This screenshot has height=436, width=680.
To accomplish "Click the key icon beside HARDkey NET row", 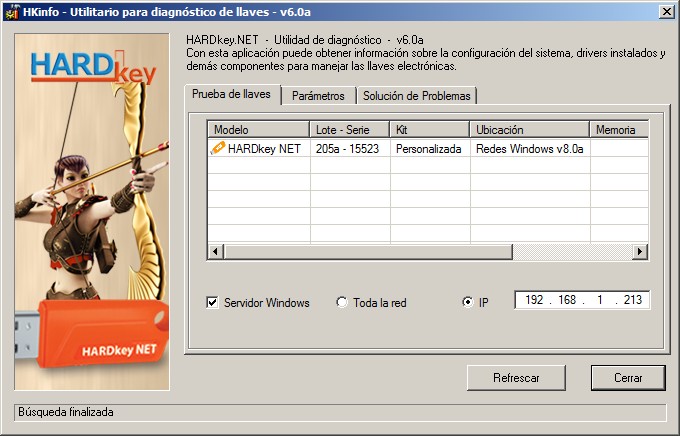I will click(x=217, y=148).
